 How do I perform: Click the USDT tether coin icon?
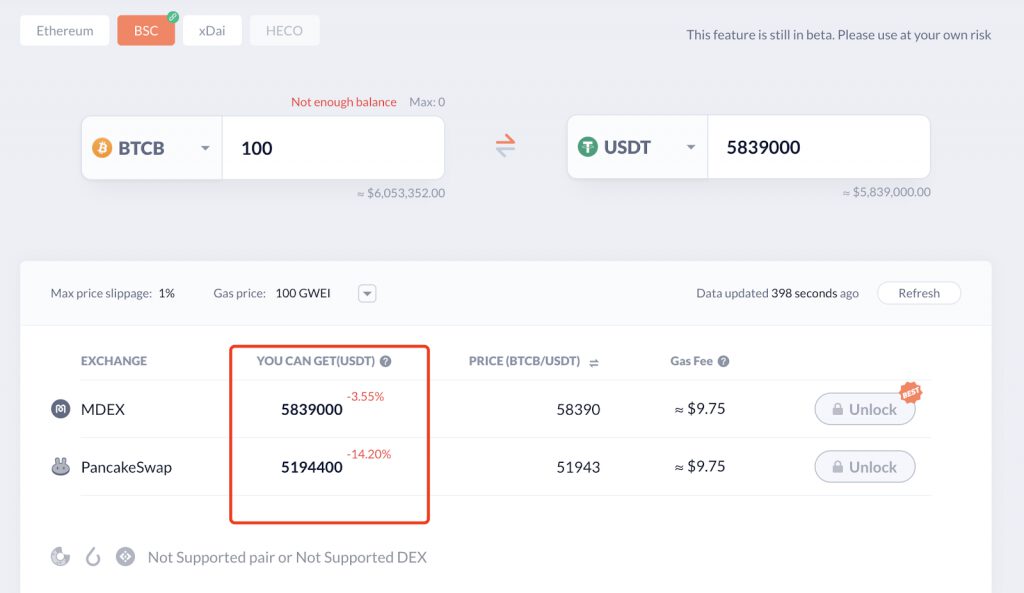(x=588, y=147)
